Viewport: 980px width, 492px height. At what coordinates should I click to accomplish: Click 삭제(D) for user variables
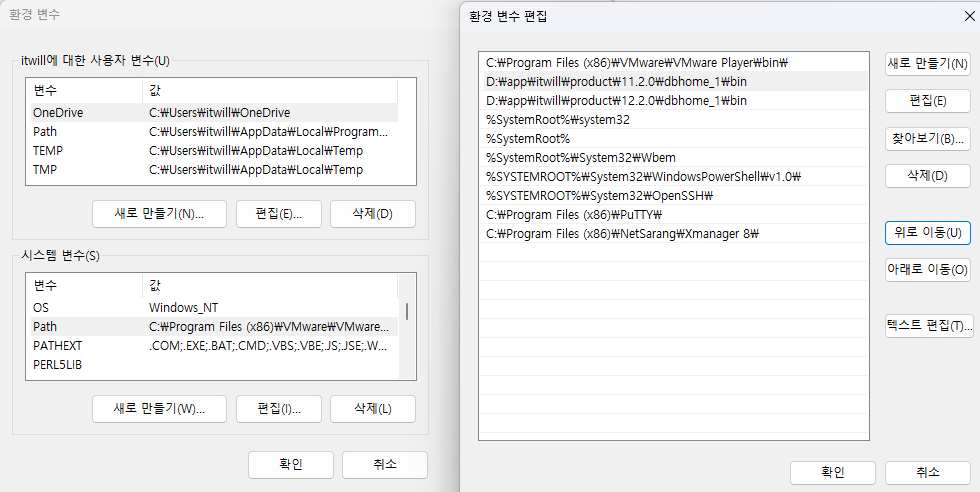pyautogui.click(x=372, y=214)
